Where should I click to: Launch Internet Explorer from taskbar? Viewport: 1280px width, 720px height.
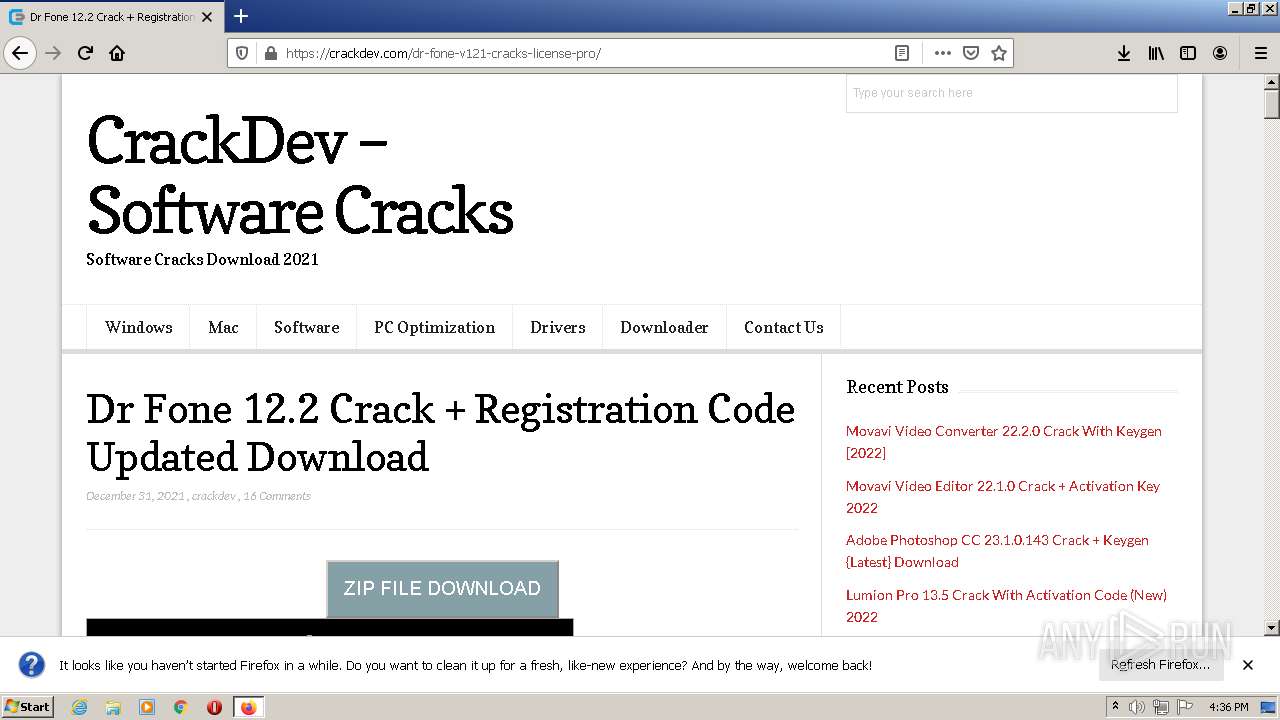[x=79, y=707]
